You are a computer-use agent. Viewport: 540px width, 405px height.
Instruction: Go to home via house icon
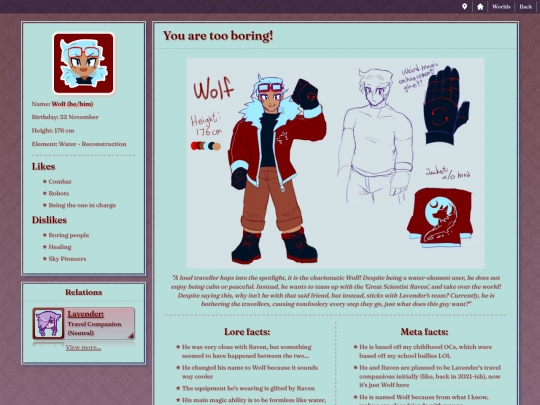coord(480,7)
